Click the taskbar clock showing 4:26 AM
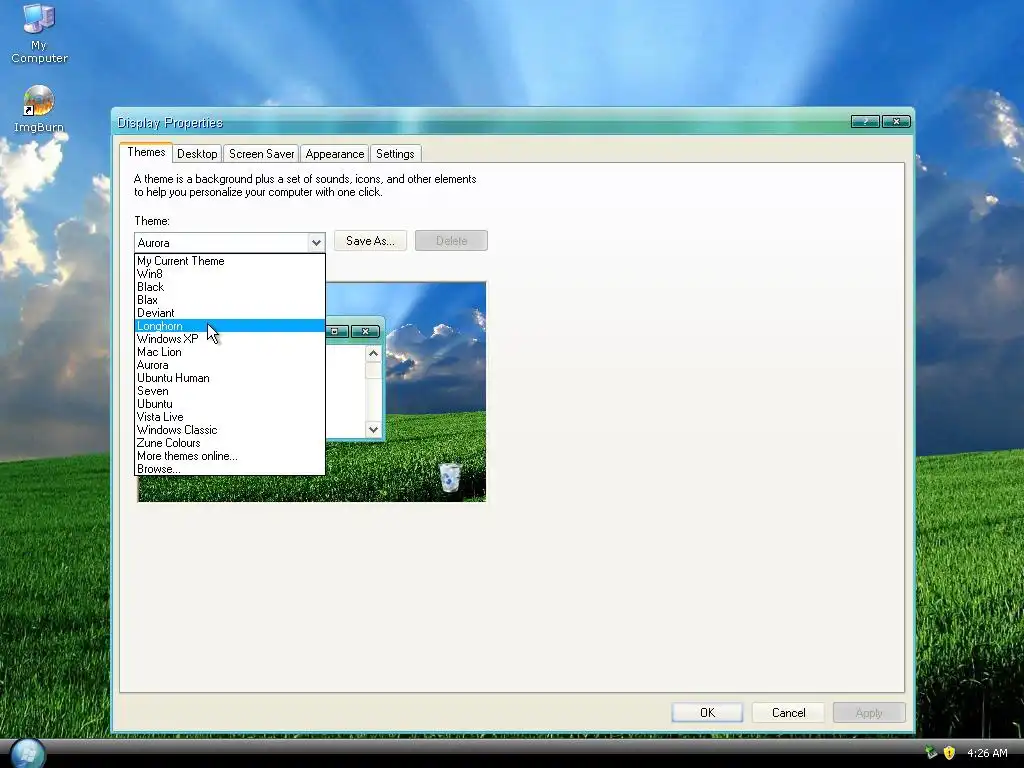Screen dimensions: 1024x768 point(987,753)
